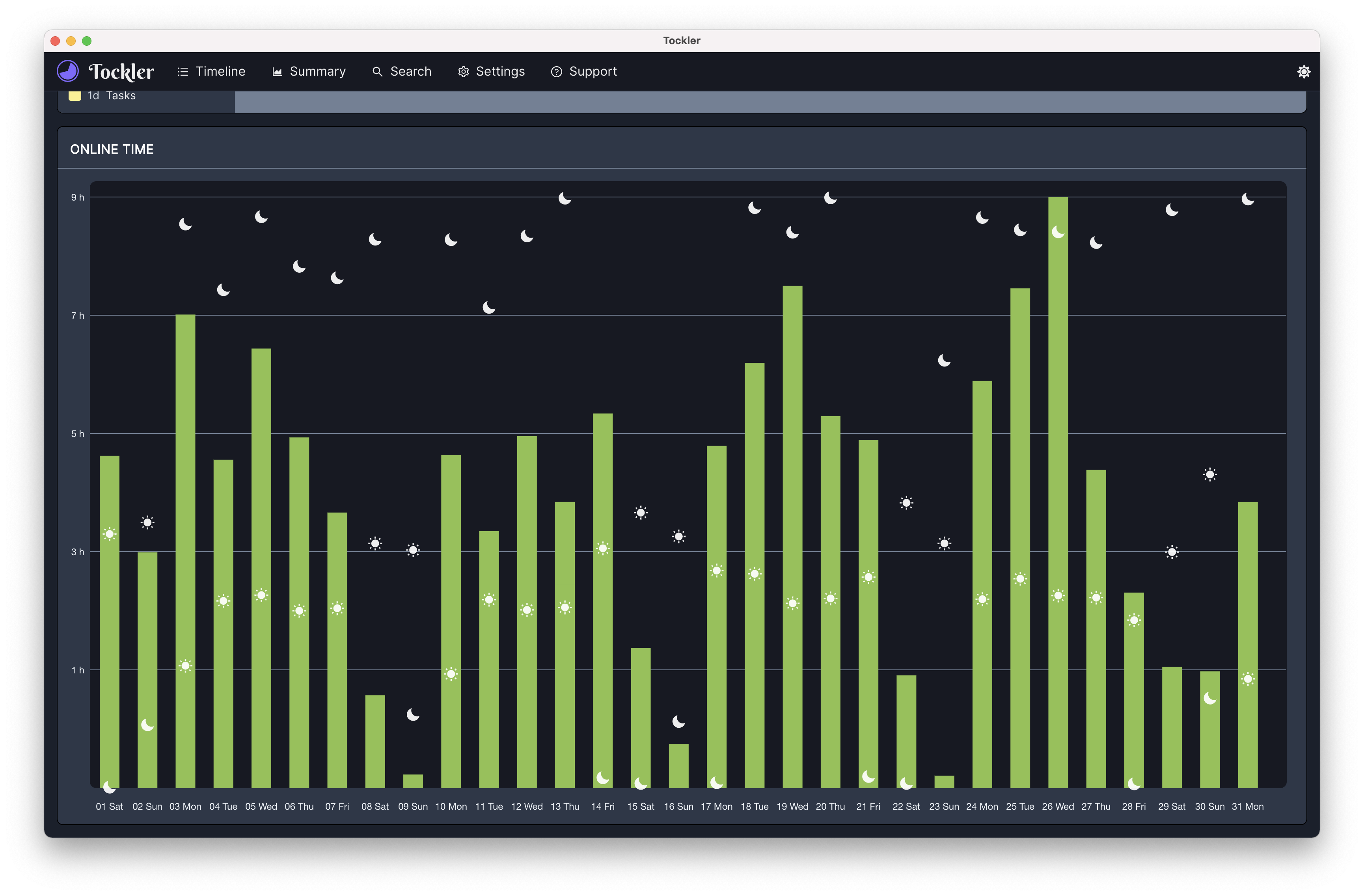The height and width of the screenshot is (896, 1364).
Task: Toggle light/dark theme sun icon
Action: pyautogui.click(x=1303, y=72)
